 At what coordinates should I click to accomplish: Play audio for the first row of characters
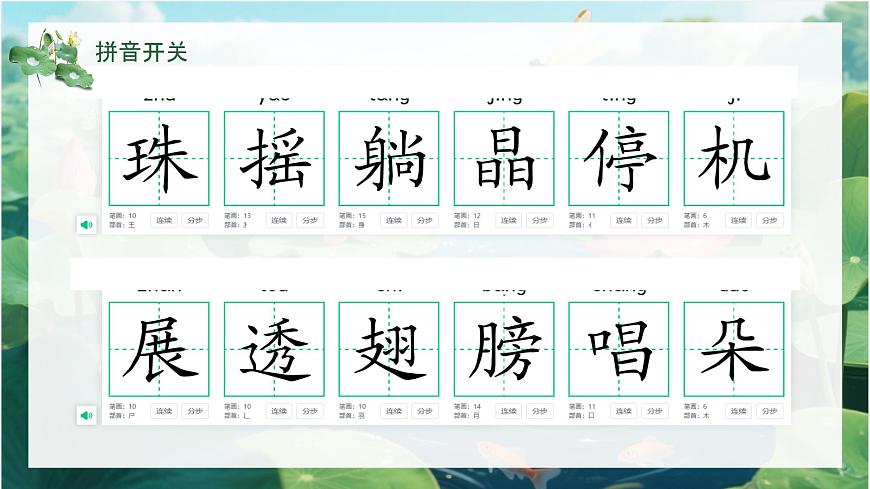coord(87,225)
